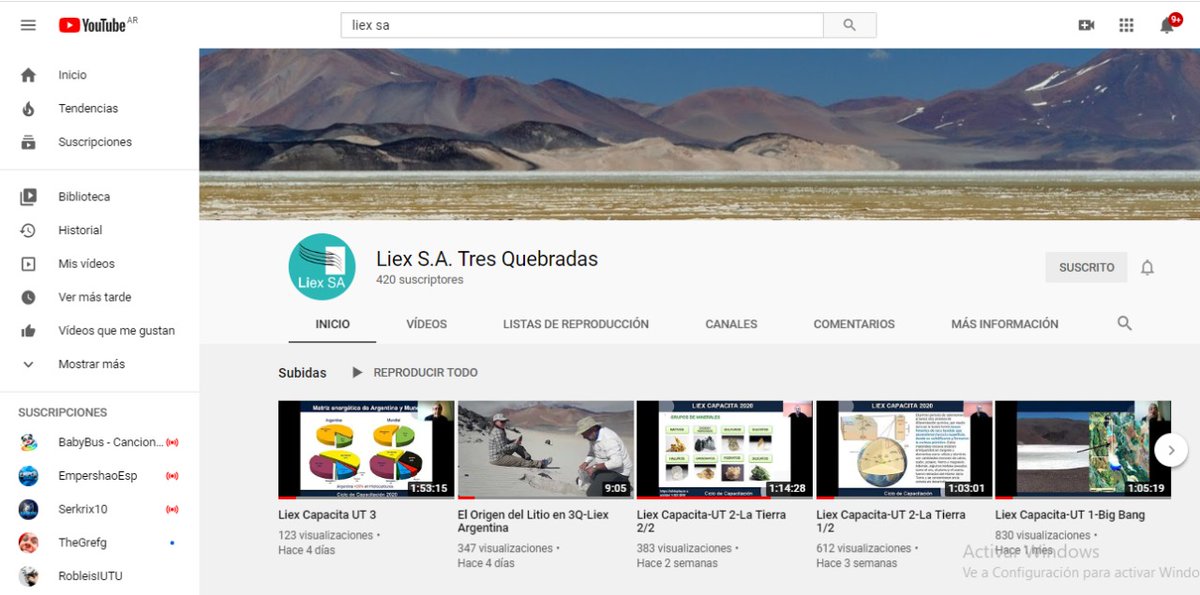Screen dimensions: 1200x595
Task: Expand Mostrar más in the sidebar
Action: (x=91, y=364)
